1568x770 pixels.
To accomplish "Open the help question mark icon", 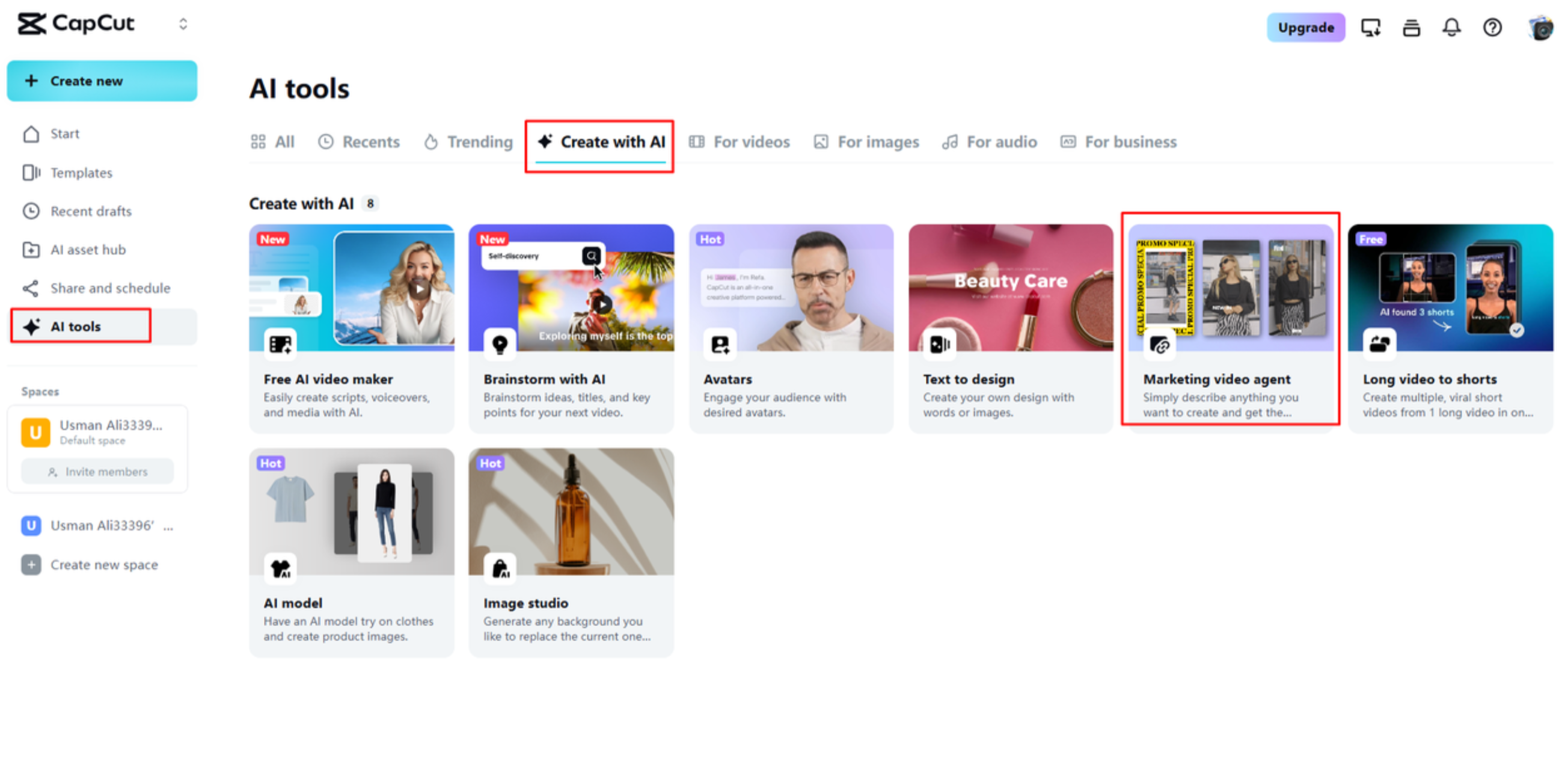I will coord(1492,28).
